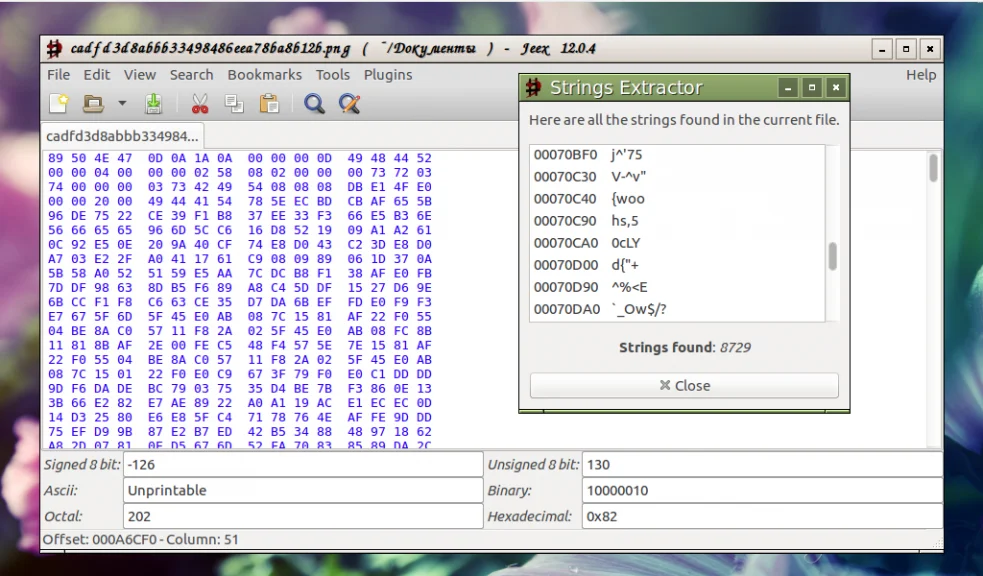Viewport: 983px width, 576px height.
Task: Expand the recent files dropdown arrow
Action: coord(122,103)
